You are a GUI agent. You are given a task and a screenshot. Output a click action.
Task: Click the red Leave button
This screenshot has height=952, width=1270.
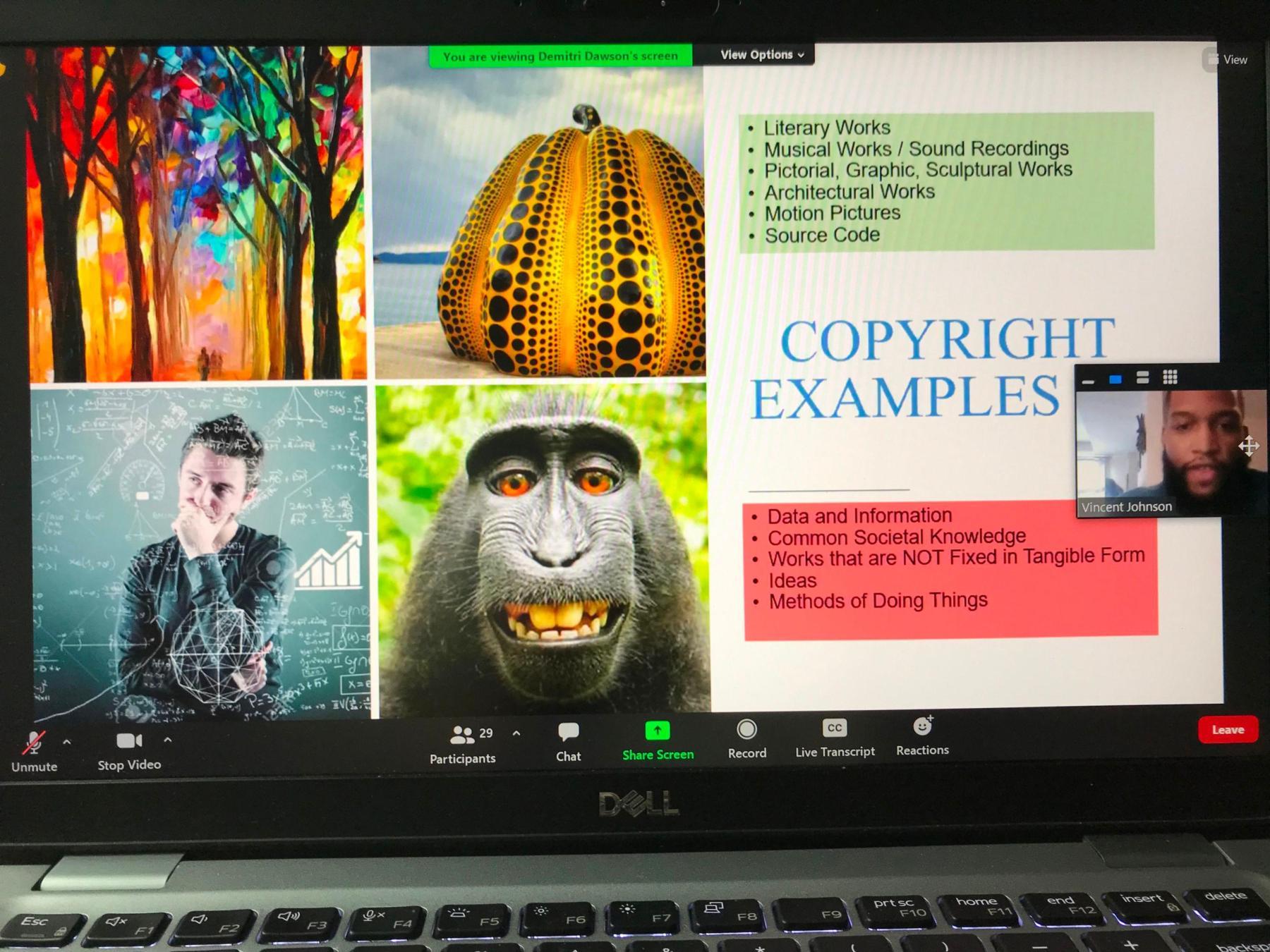tap(1228, 730)
